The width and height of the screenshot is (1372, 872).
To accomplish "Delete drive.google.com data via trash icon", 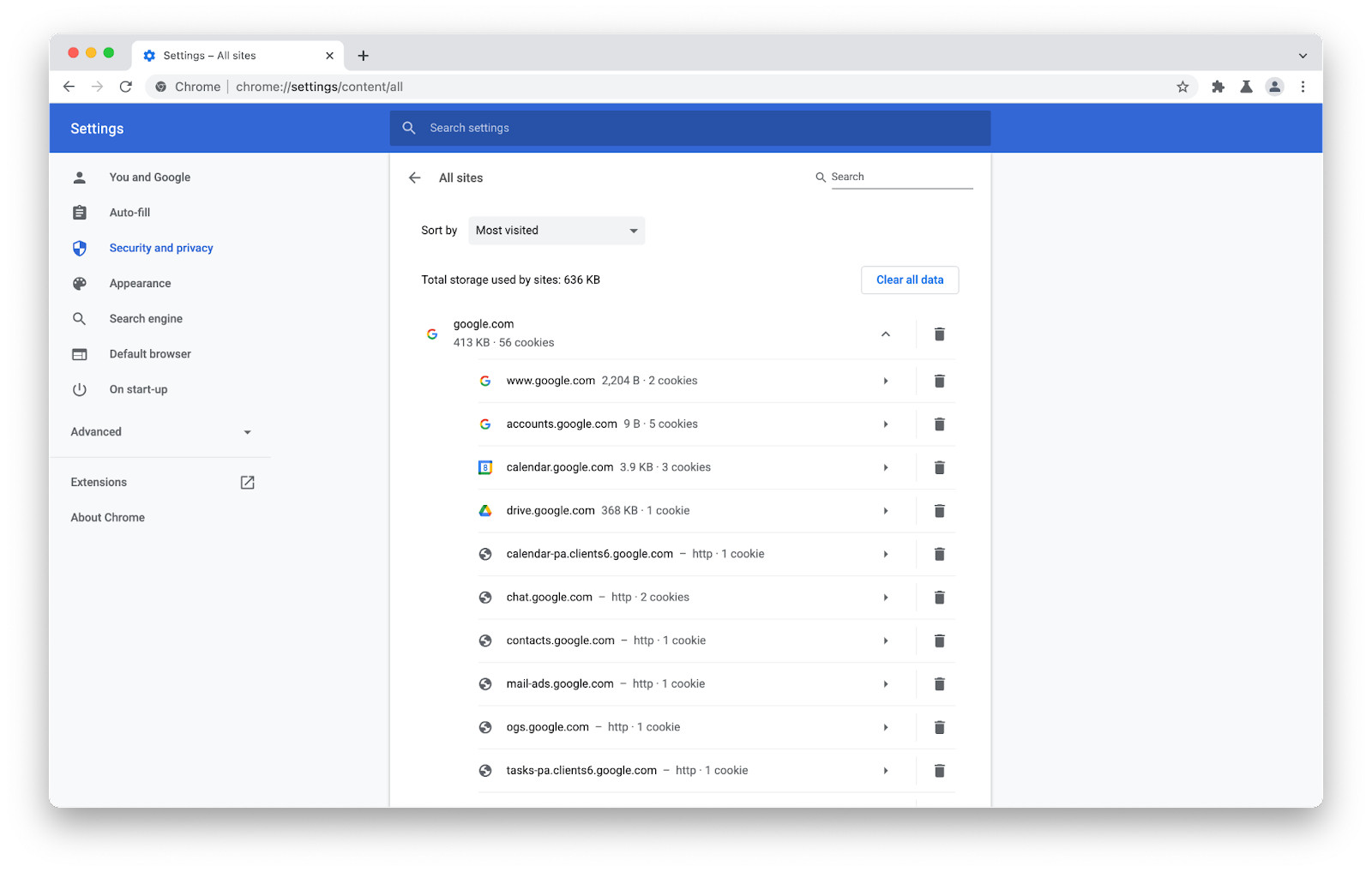I will click(939, 511).
